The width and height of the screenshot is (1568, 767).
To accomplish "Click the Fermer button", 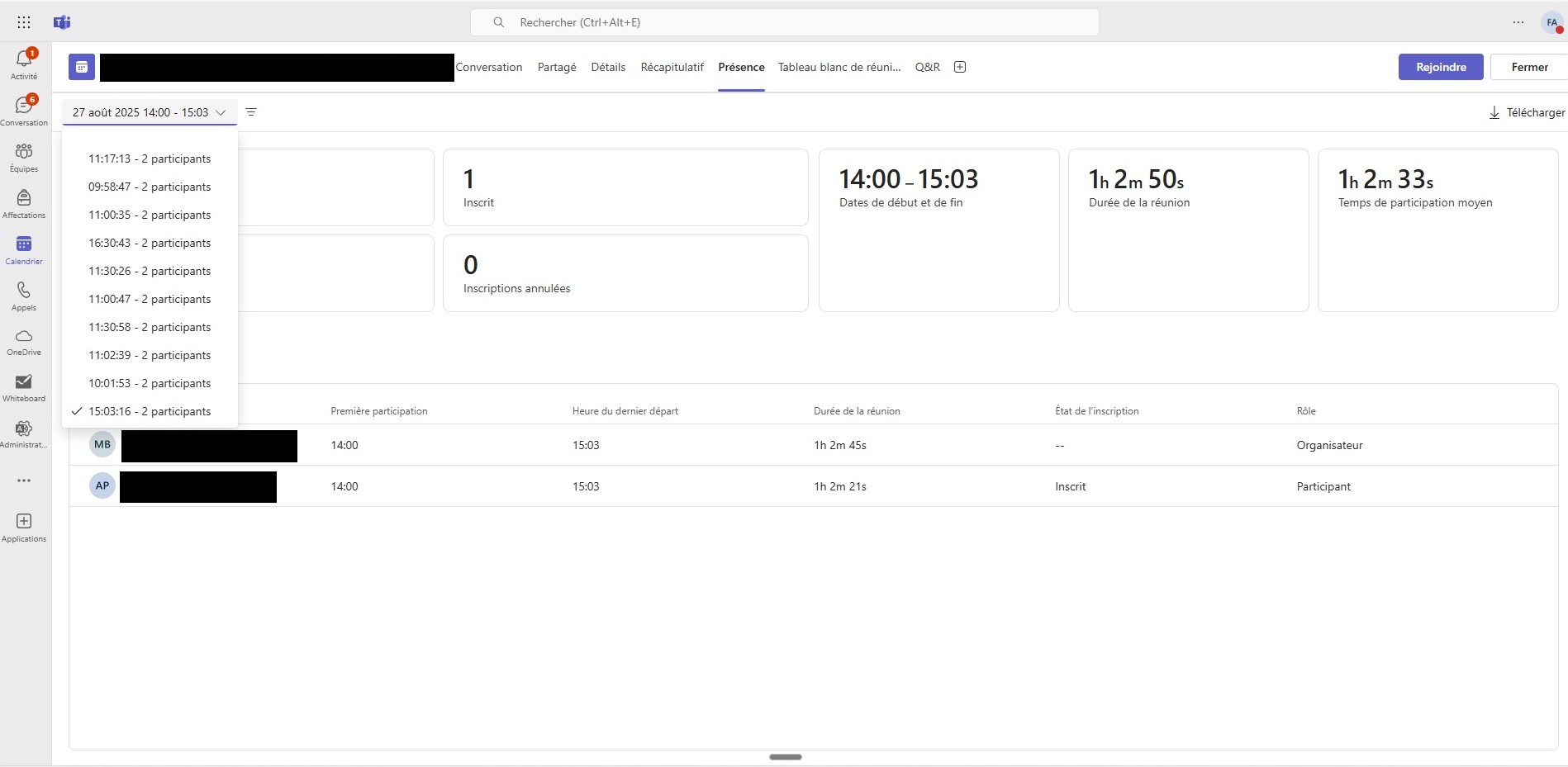I will pos(1529,67).
